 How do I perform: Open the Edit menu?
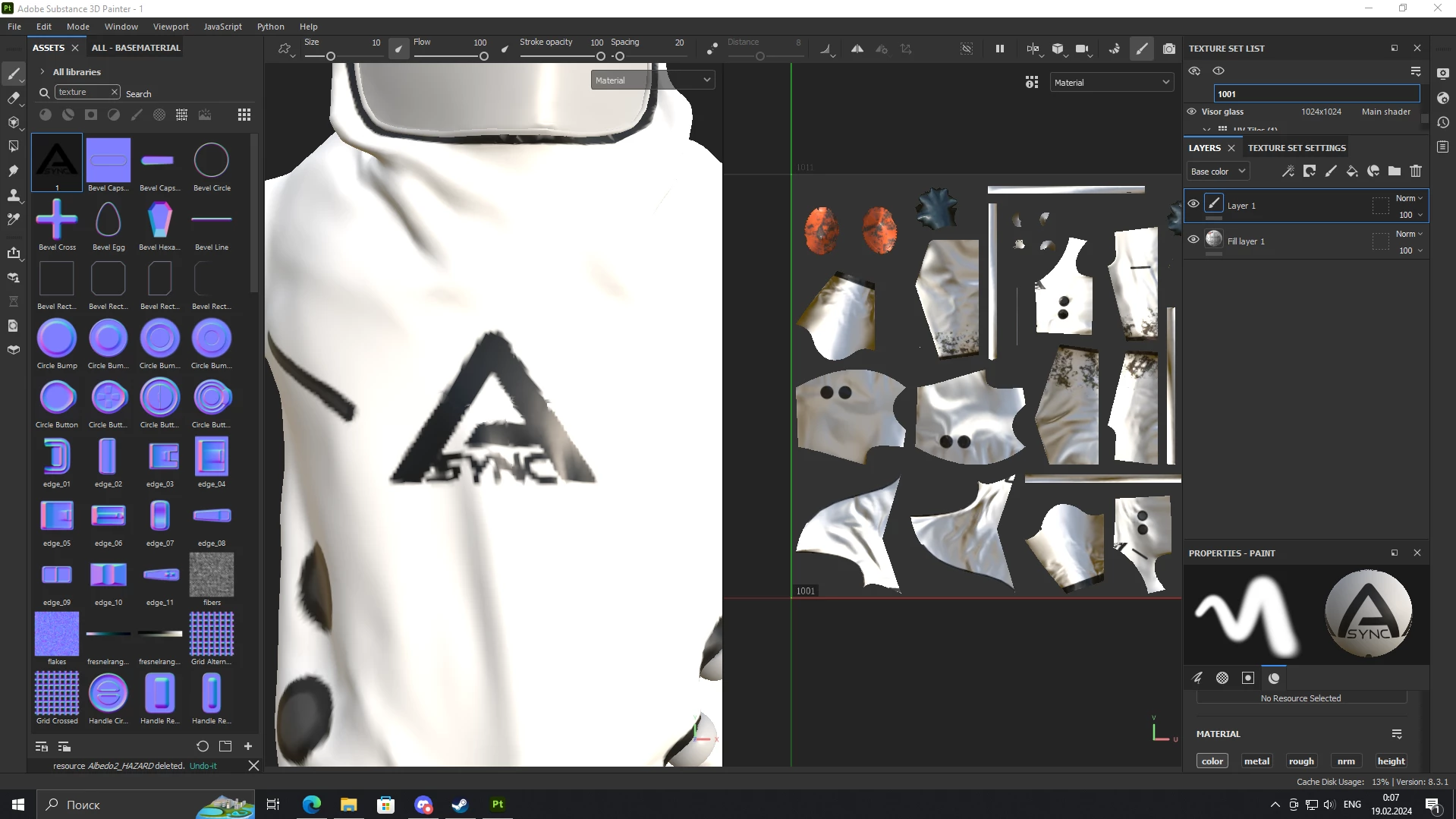[44, 26]
